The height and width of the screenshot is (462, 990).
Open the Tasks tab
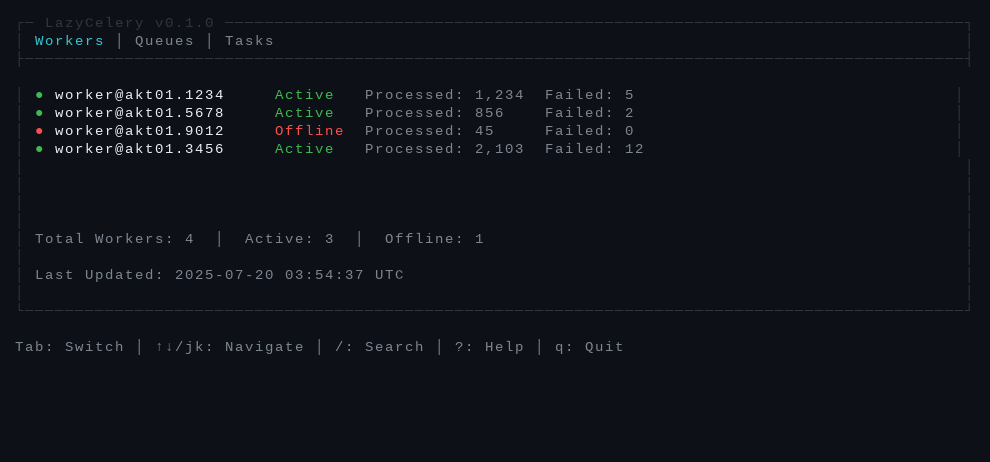click(x=249, y=41)
